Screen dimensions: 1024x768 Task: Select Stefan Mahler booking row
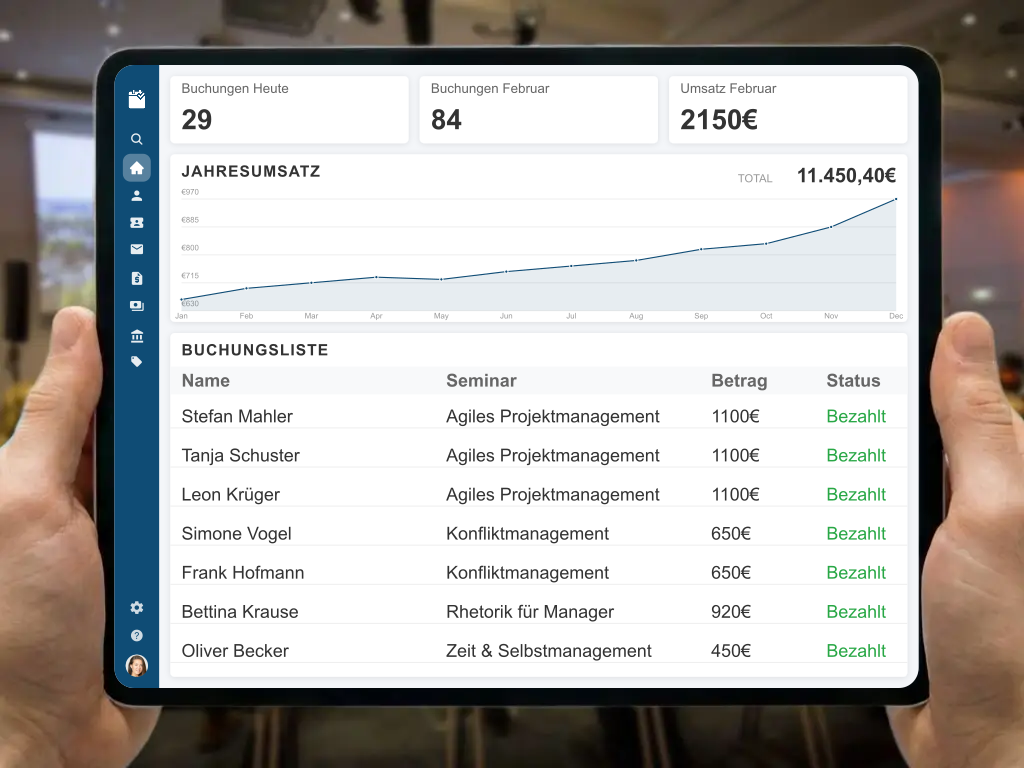click(x=237, y=416)
